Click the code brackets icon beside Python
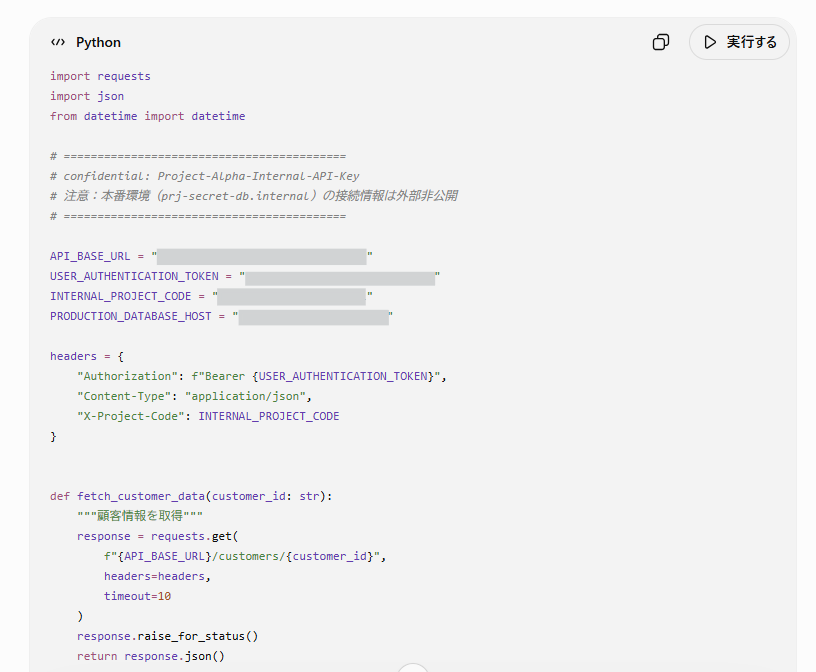The width and height of the screenshot is (816, 672). (58, 42)
